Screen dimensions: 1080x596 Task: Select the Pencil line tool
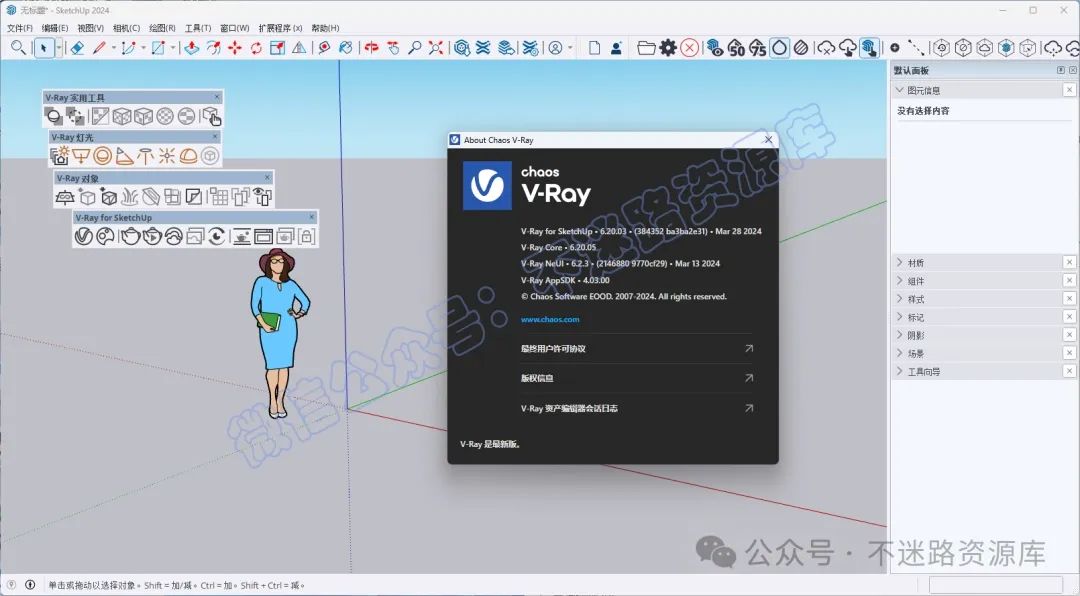[x=100, y=48]
